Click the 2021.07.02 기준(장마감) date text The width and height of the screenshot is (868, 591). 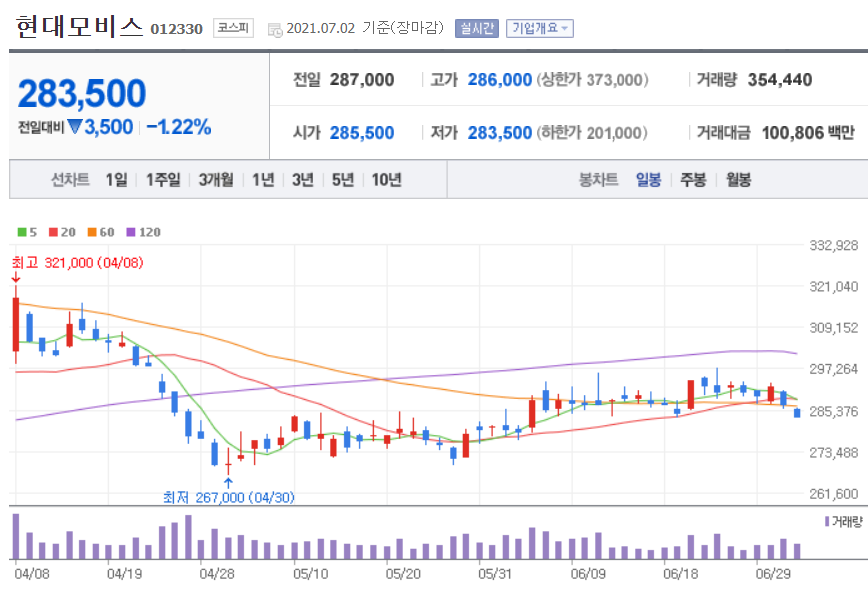point(365,28)
